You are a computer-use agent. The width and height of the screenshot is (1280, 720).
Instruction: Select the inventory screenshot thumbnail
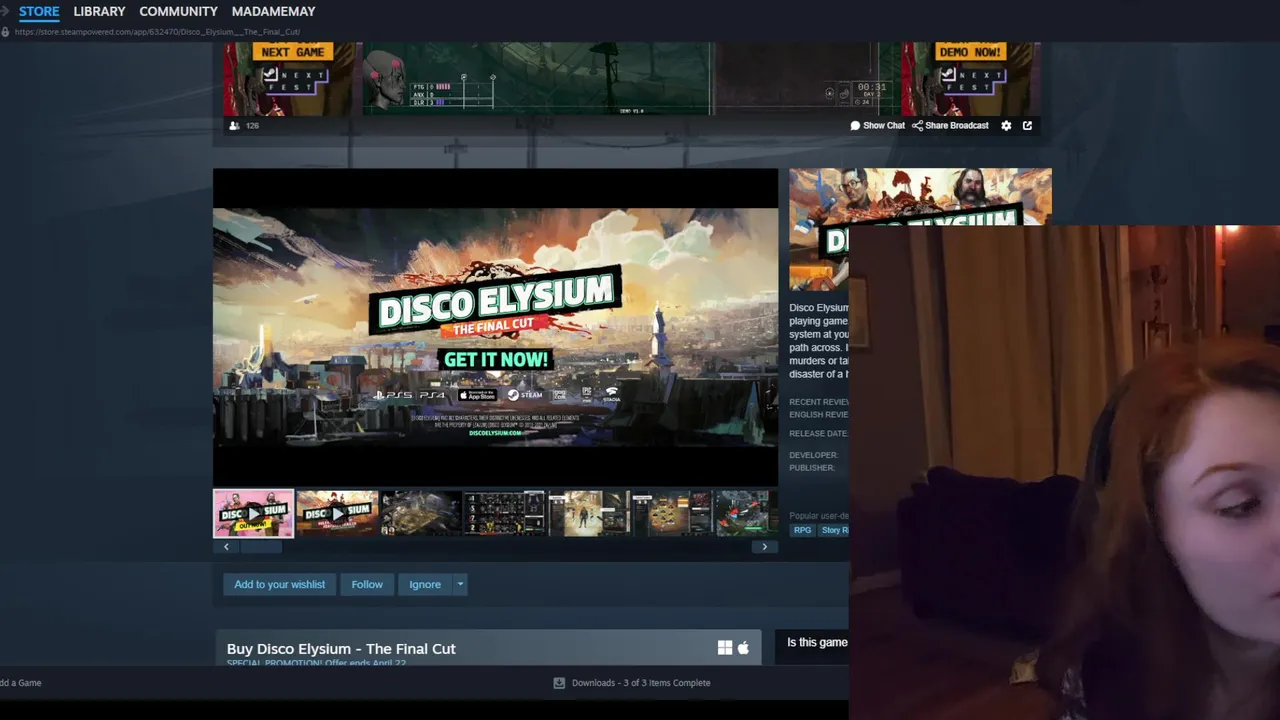click(x=504, y=513)
